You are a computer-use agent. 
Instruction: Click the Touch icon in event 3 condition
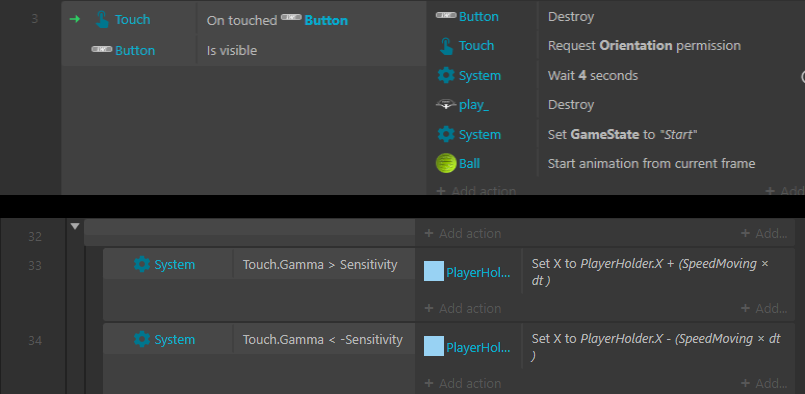[102, 20]
